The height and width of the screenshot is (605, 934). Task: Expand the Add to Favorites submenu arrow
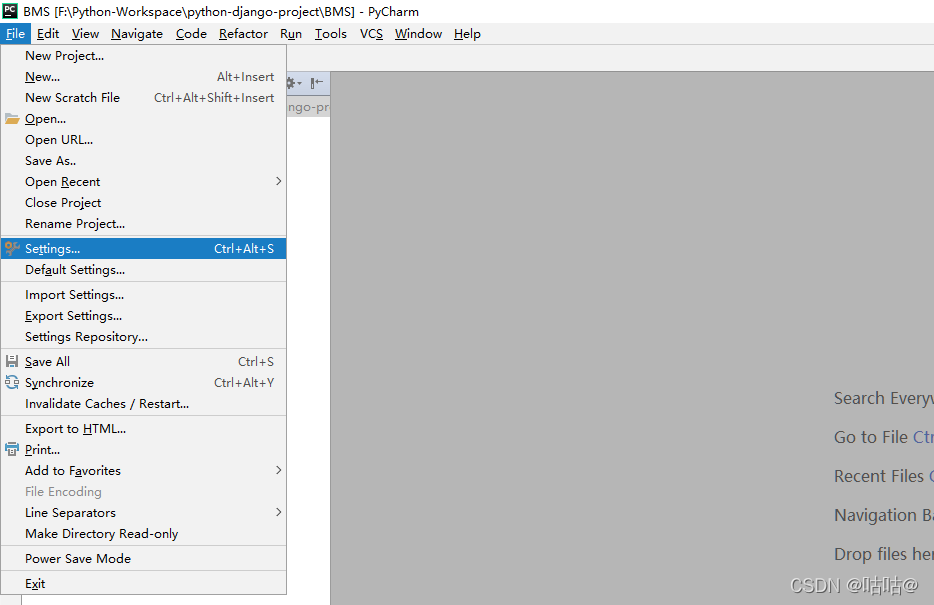pyautogui.click(x=278, y=470)
